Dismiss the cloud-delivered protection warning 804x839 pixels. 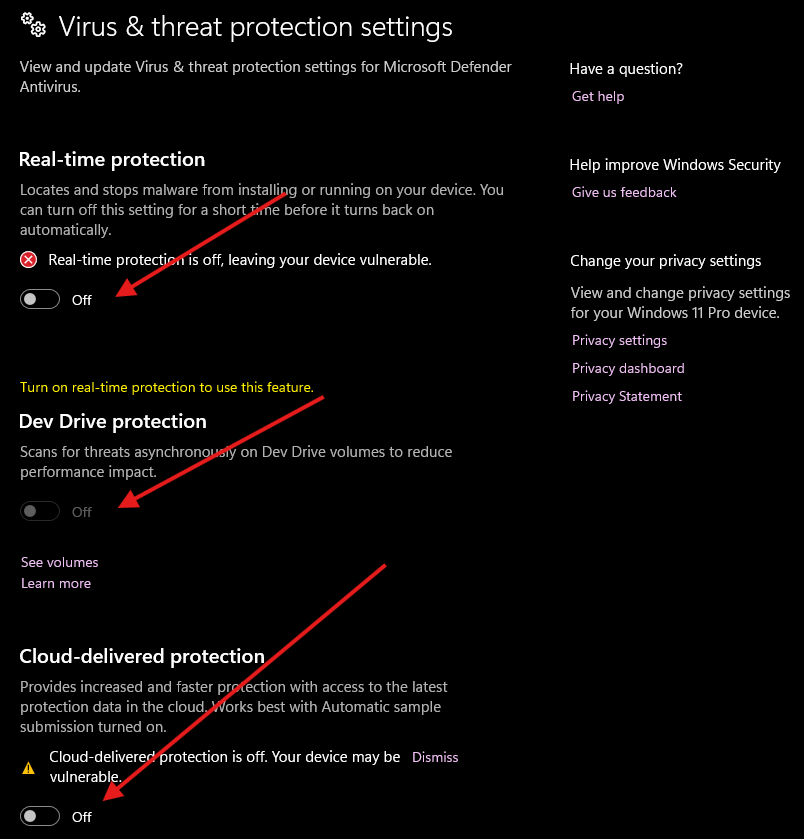[x=434, y=757]
